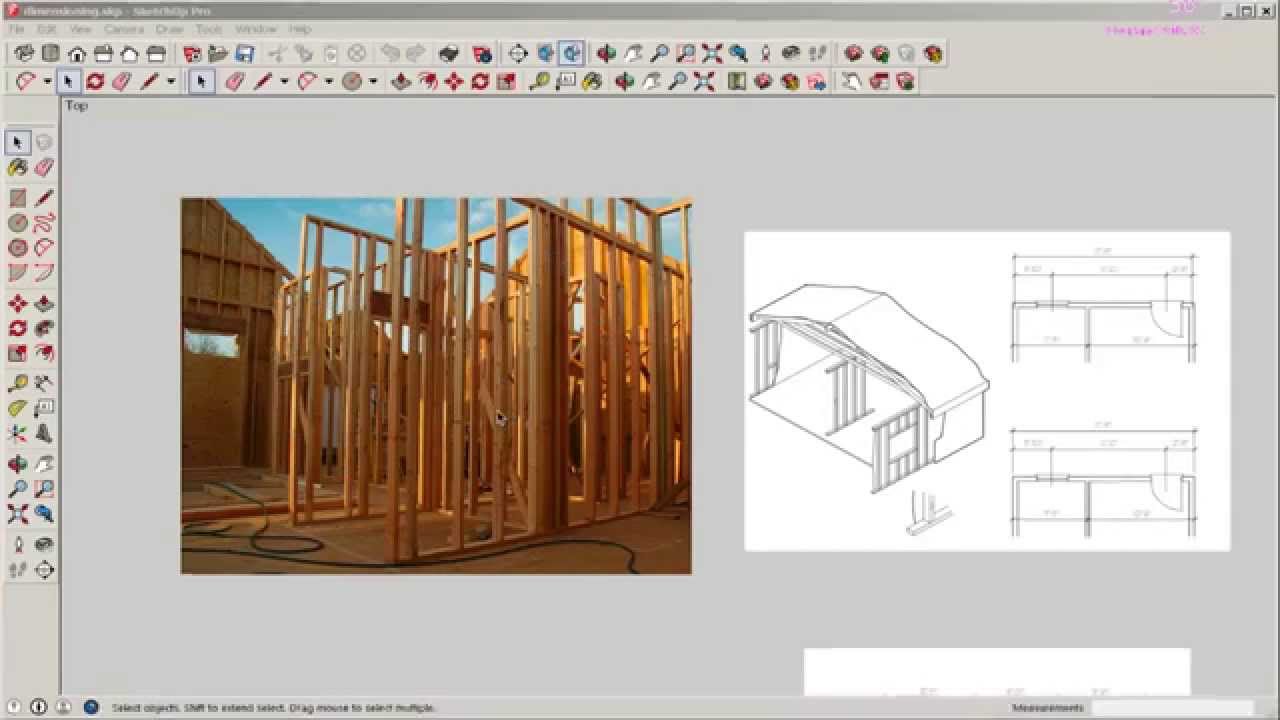Choose the Paint Bucket tool in left toolbox
The image size is (1280, 720).
tap(18, 167)
